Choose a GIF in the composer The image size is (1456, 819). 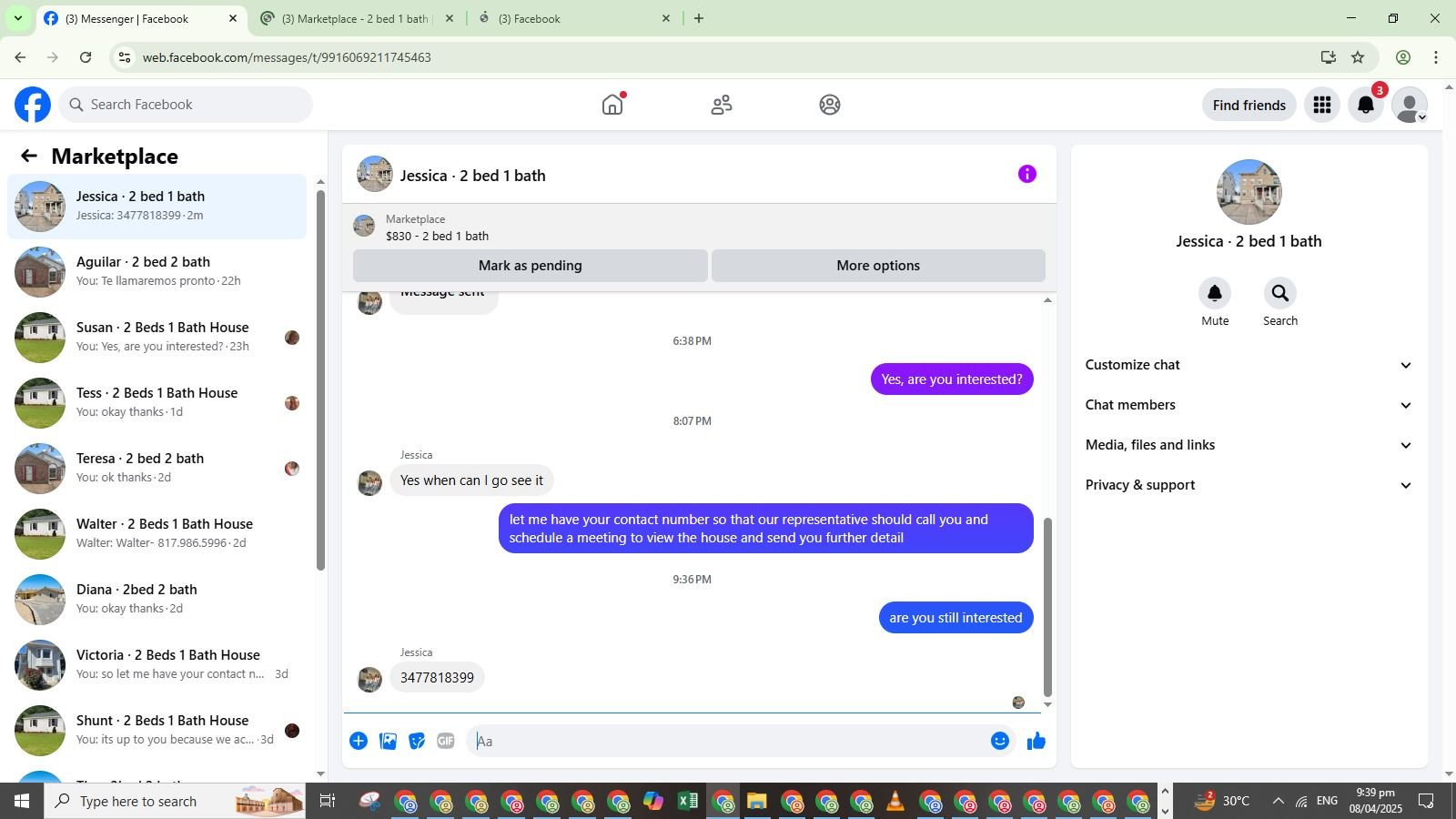pyautogui.click(x=446, y=741)
